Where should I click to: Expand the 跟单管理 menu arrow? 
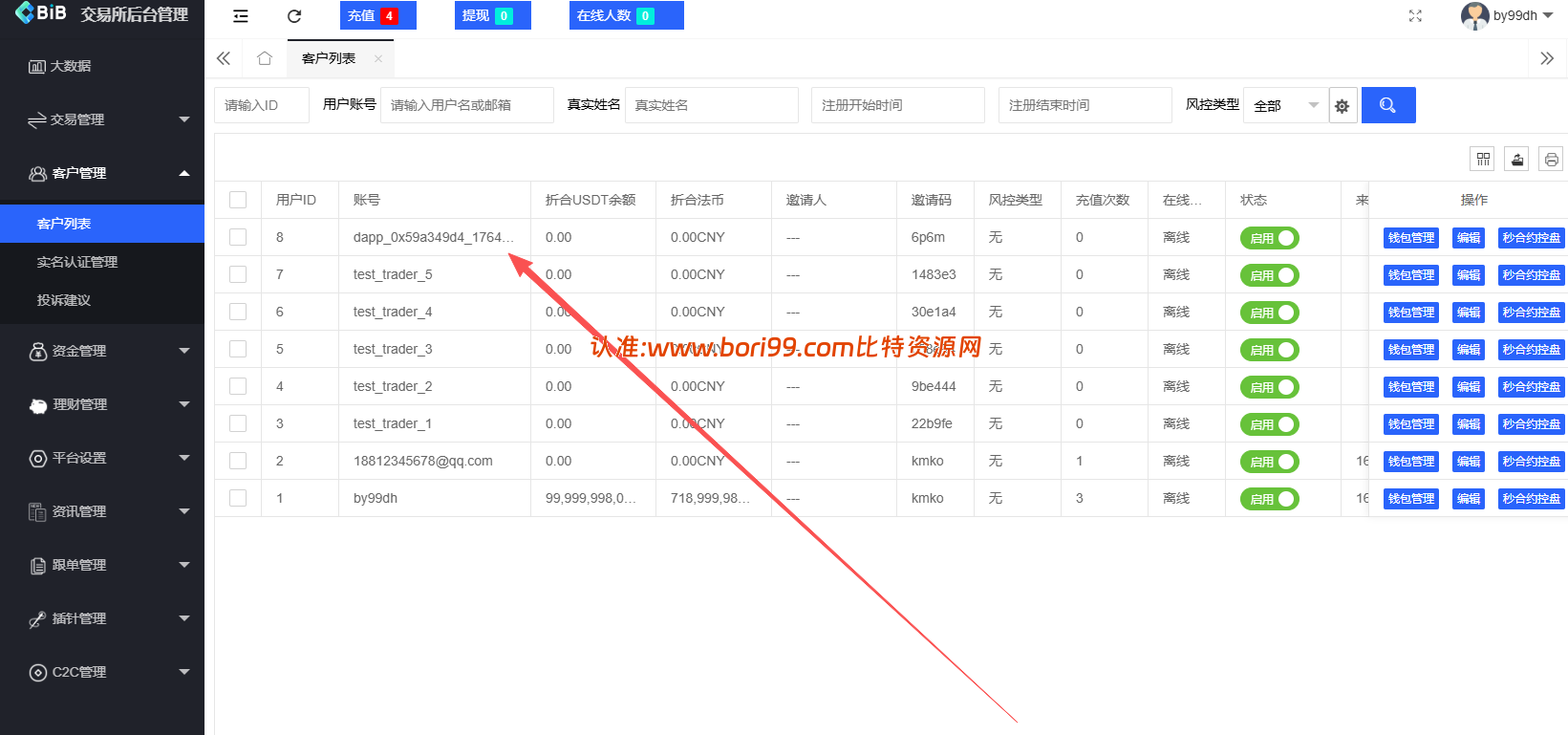point(184,565)
